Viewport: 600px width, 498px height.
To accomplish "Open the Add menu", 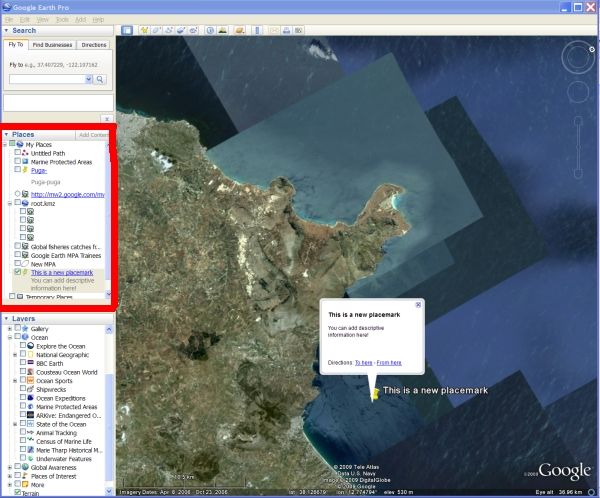I will coord(80,20).
